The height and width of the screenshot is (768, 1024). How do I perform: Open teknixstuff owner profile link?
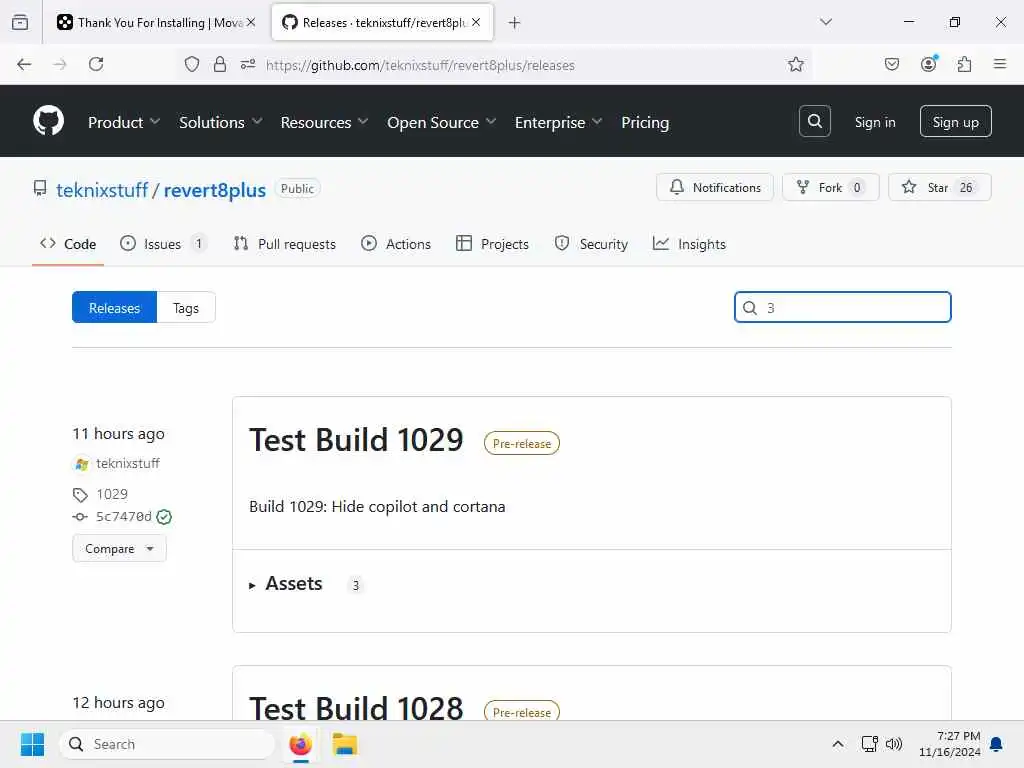pyautogui.click(x=102, y=190)
